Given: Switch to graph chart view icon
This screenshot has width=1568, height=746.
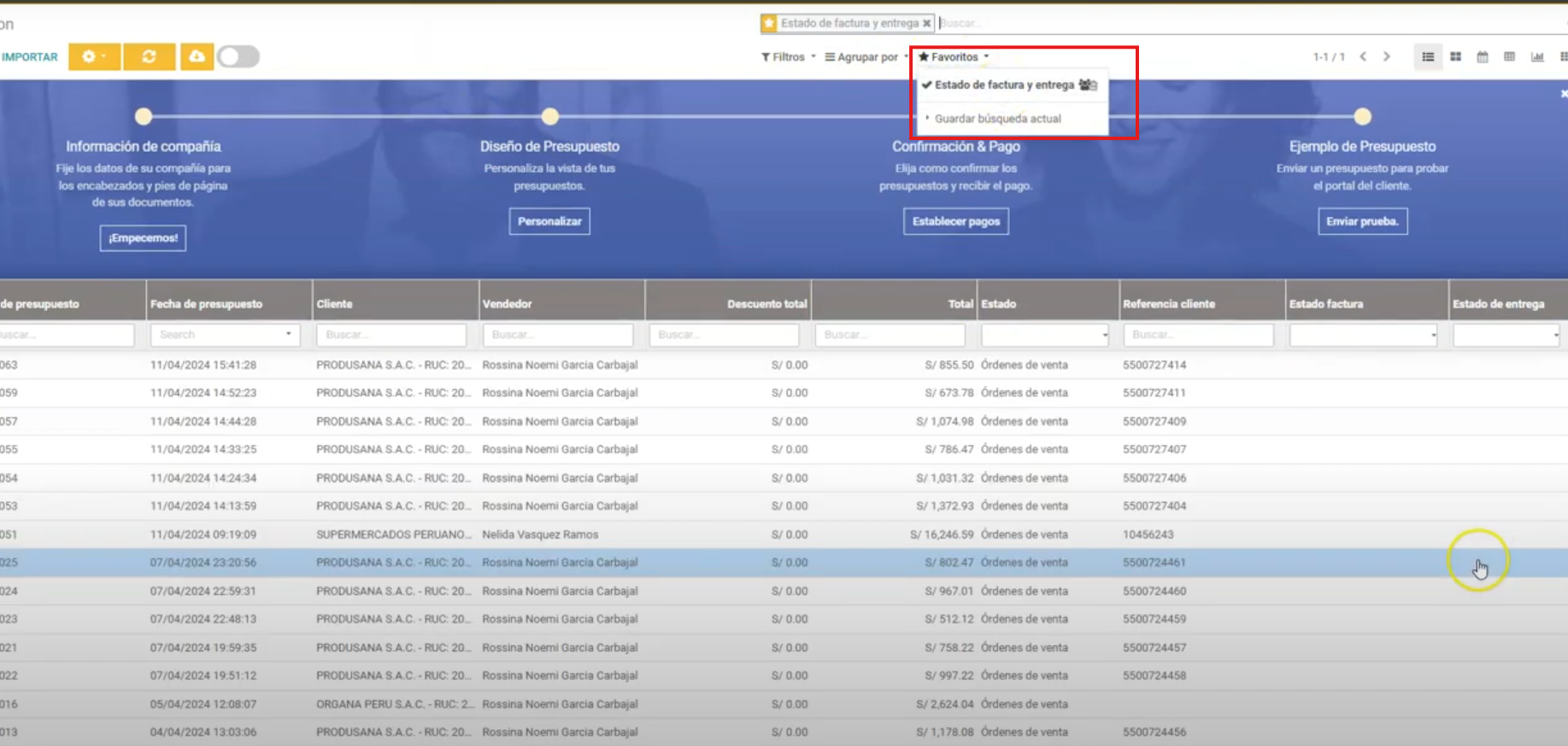Looking at the screenshot, I should click(x=1537, y=56).
